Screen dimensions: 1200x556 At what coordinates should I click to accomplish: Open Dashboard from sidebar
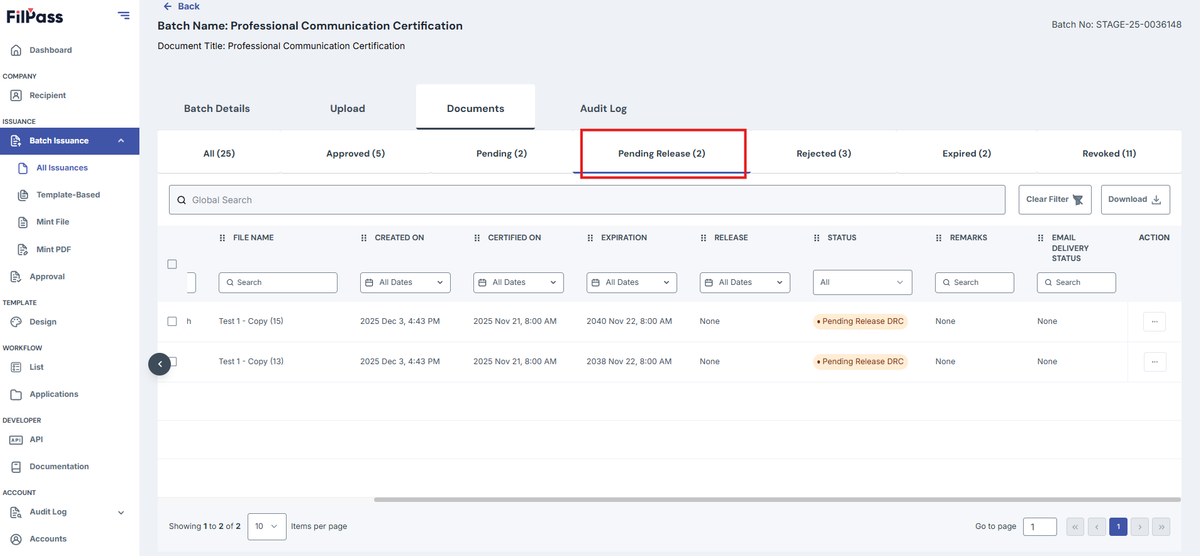[50, 50]
